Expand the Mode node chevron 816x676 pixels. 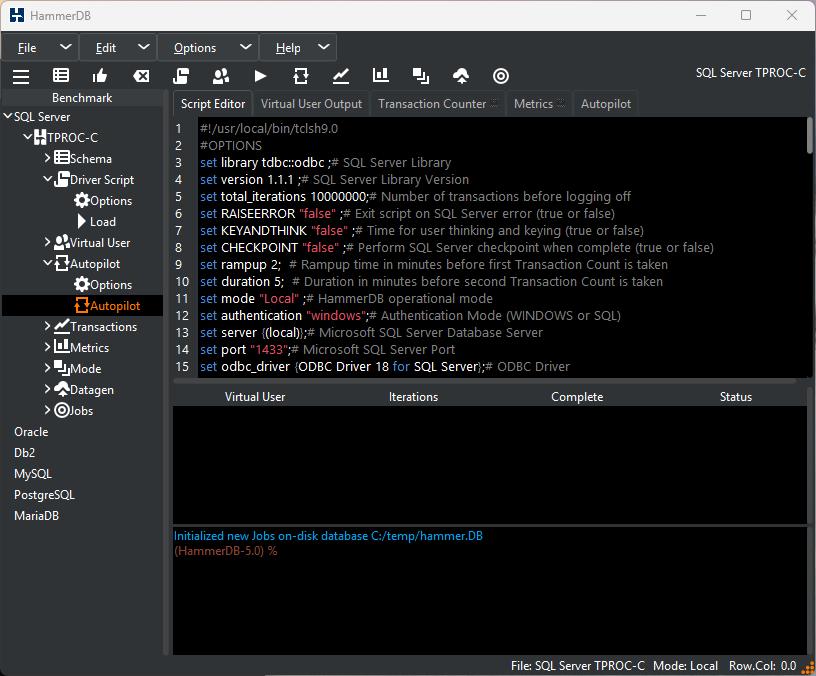(x=48, y=367)
